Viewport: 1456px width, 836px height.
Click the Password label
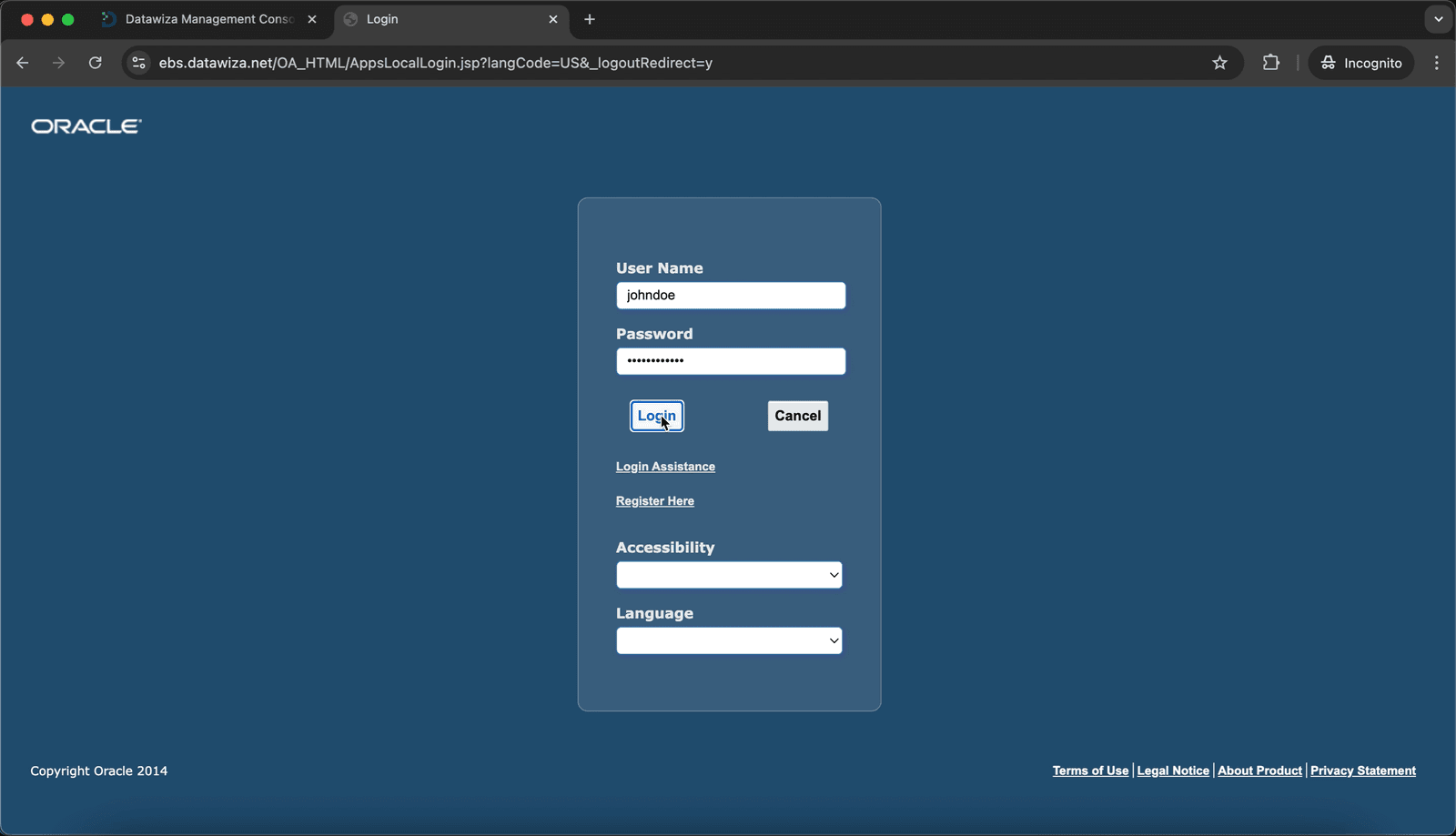click(654, 334)
